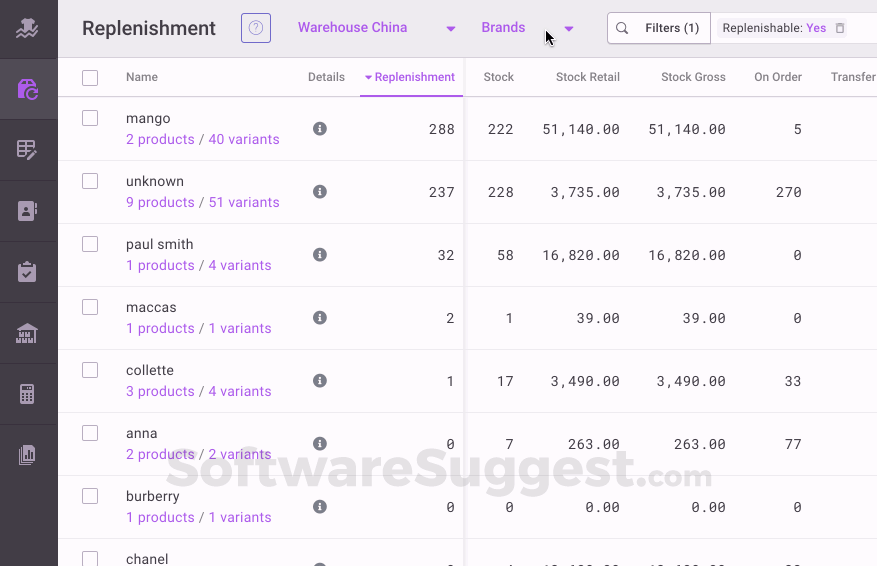Open the reports sidebar icon
Image resolution: width=877 pixels, height=566 pixels.
click(27, 455)
